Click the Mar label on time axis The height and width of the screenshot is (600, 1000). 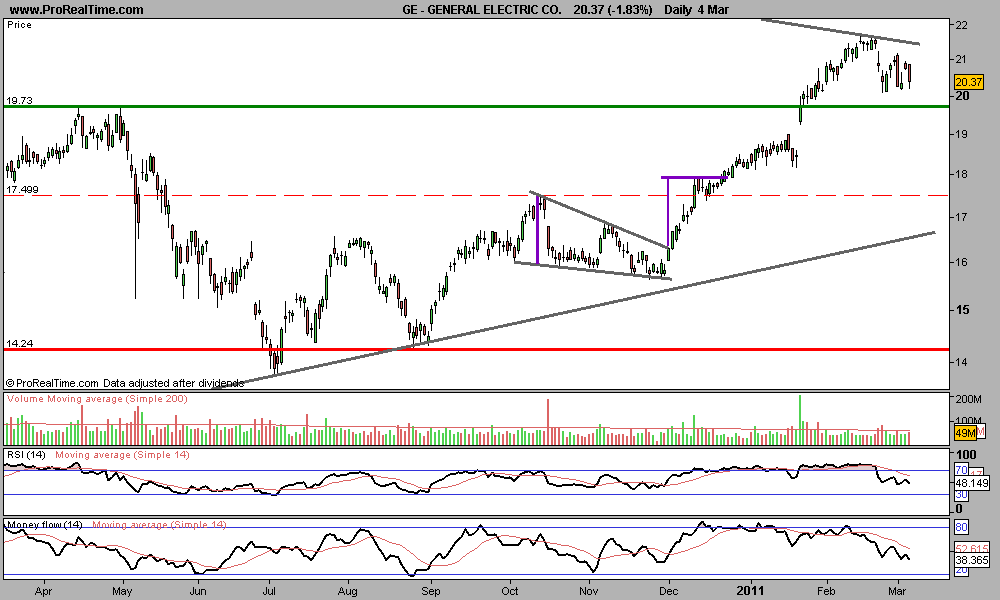point(897,591)
